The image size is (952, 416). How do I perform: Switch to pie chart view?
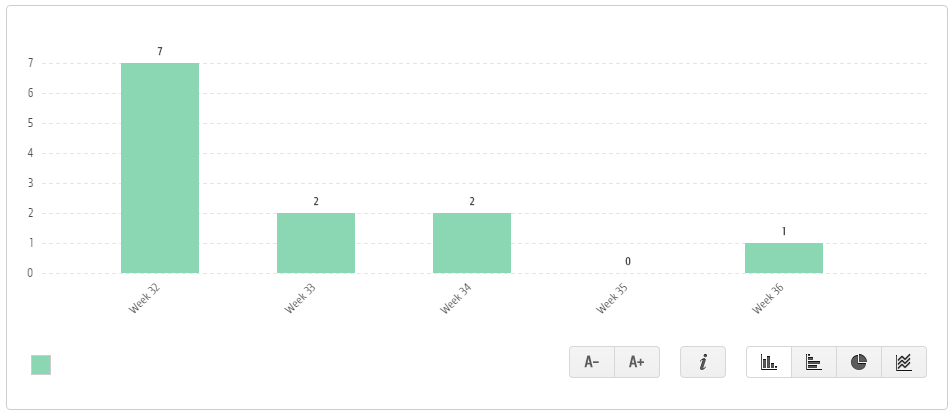click(x=858, y=362)
